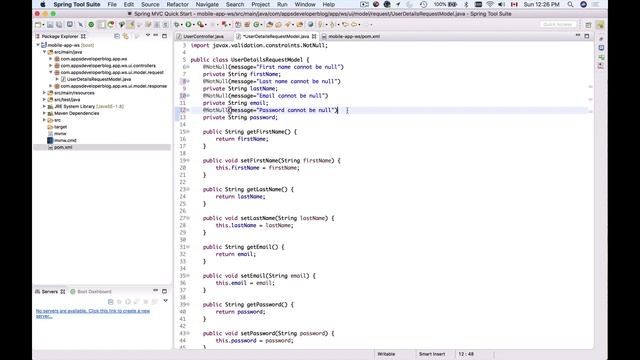Screen dimensions: 640x360
Task: Collapse the mobile-app-ws project node
Action: click(38, 45)
